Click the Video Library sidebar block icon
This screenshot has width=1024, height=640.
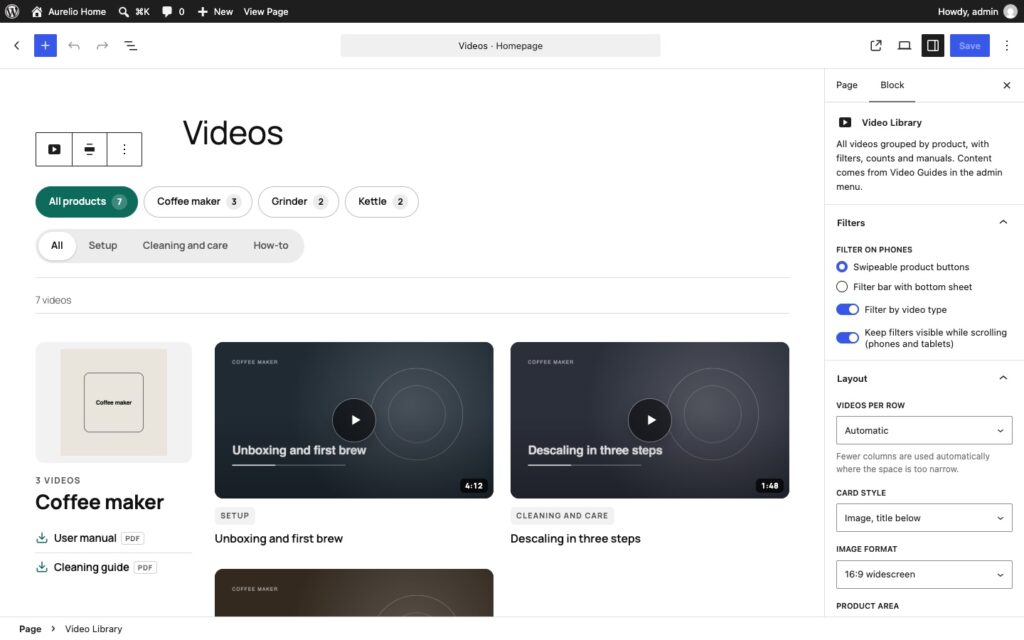pyautogui.click(x=844, y=122)
